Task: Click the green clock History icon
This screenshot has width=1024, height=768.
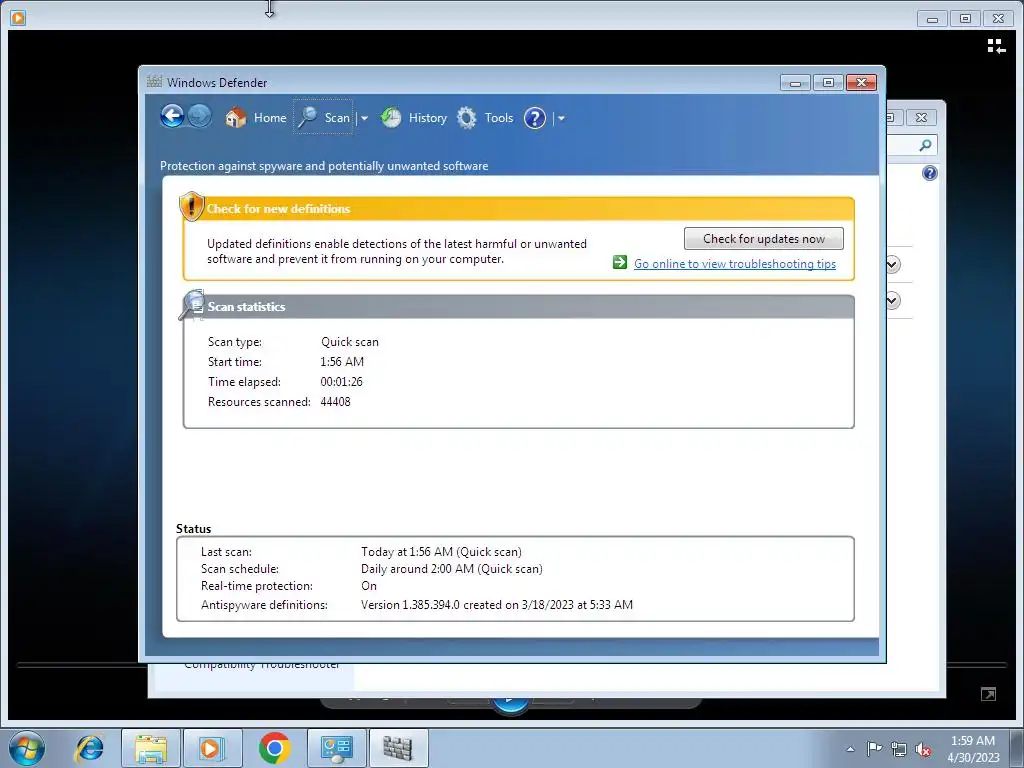Action: tap(391, 118)
